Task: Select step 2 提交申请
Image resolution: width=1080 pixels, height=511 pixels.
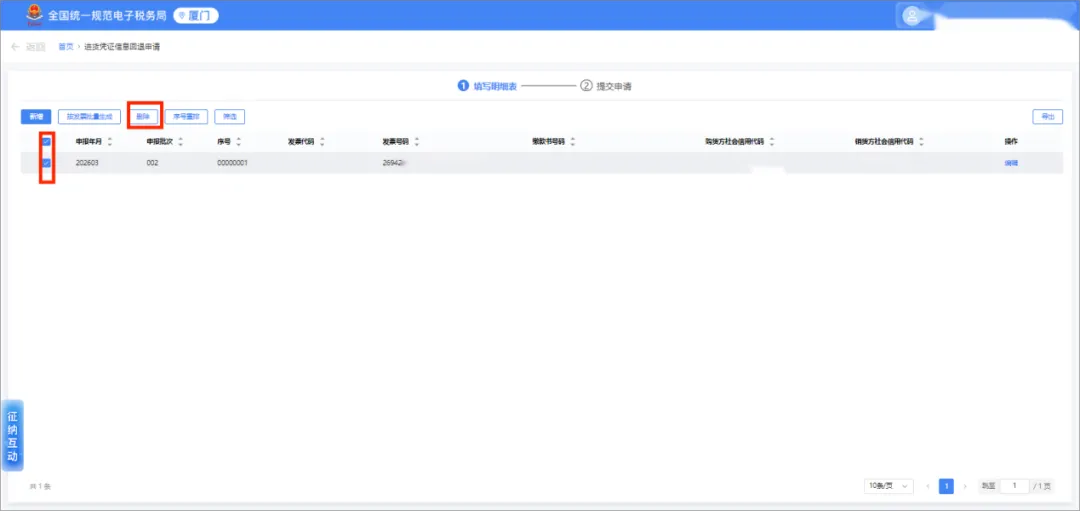Action: [x=606, y=86]
